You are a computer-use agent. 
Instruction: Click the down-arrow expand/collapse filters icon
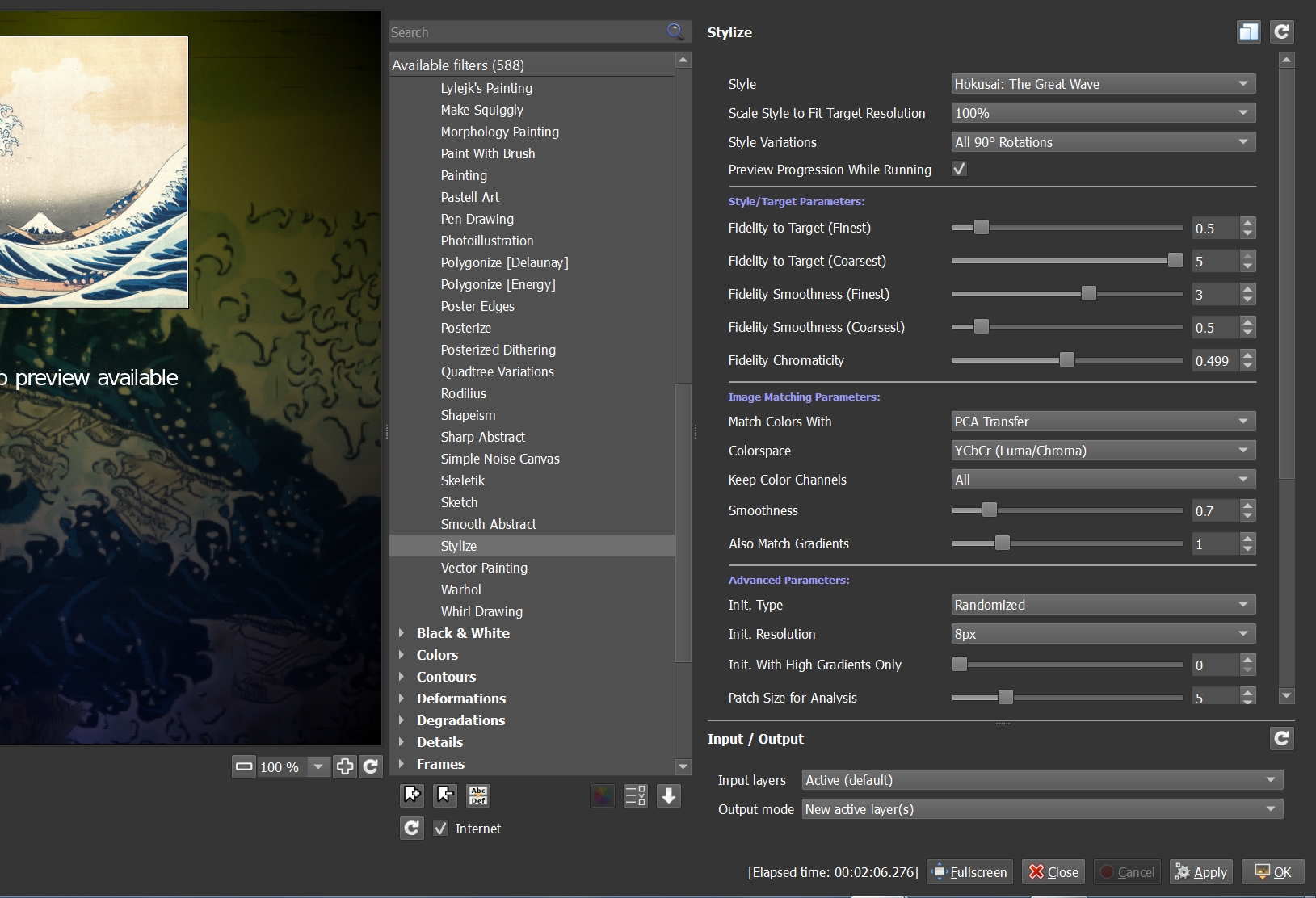pyautogui.click(x=669, y=796)
